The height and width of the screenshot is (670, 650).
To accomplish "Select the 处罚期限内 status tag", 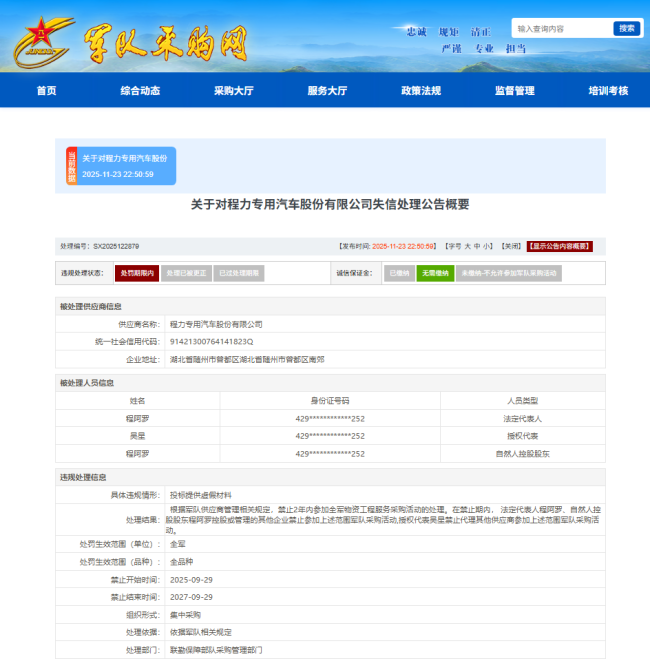I will pyautogui.click(x=136, y=273).
